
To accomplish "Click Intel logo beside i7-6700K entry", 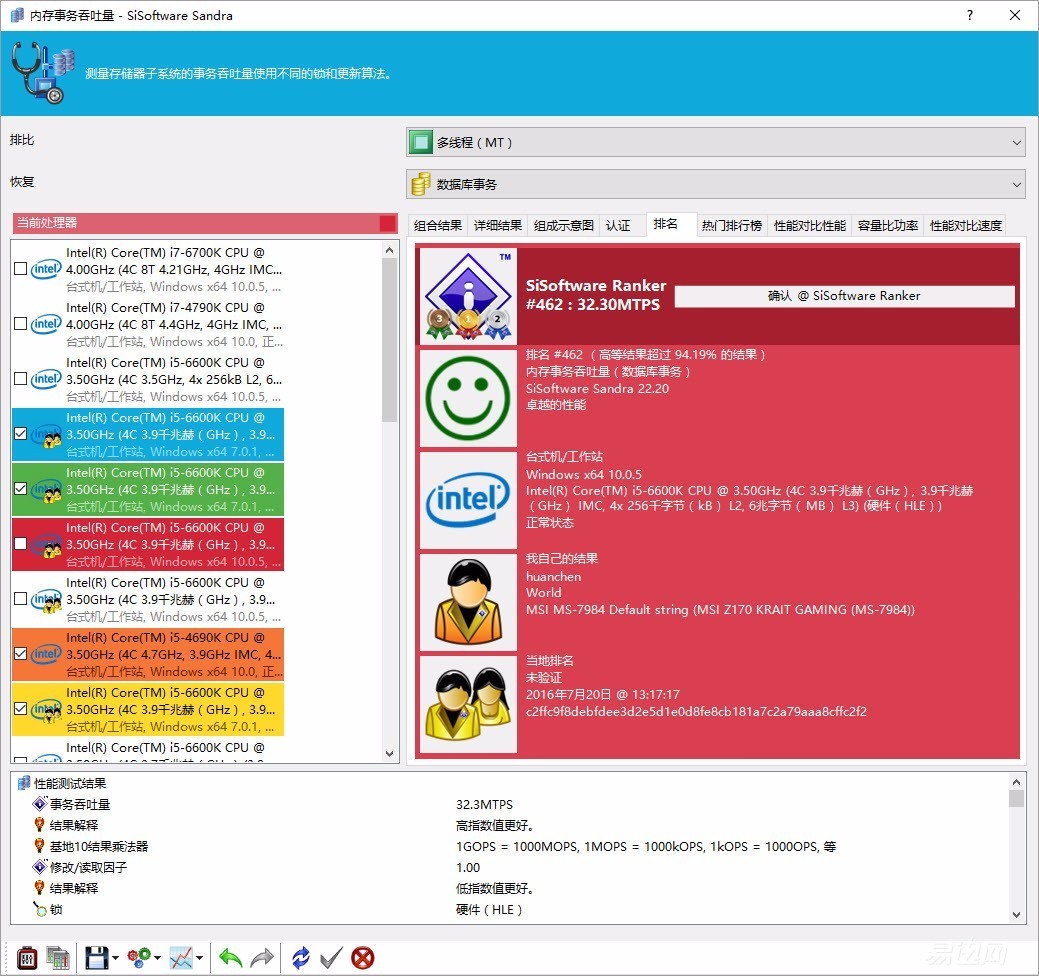I will pyautogui.click(x=46, y=269).
